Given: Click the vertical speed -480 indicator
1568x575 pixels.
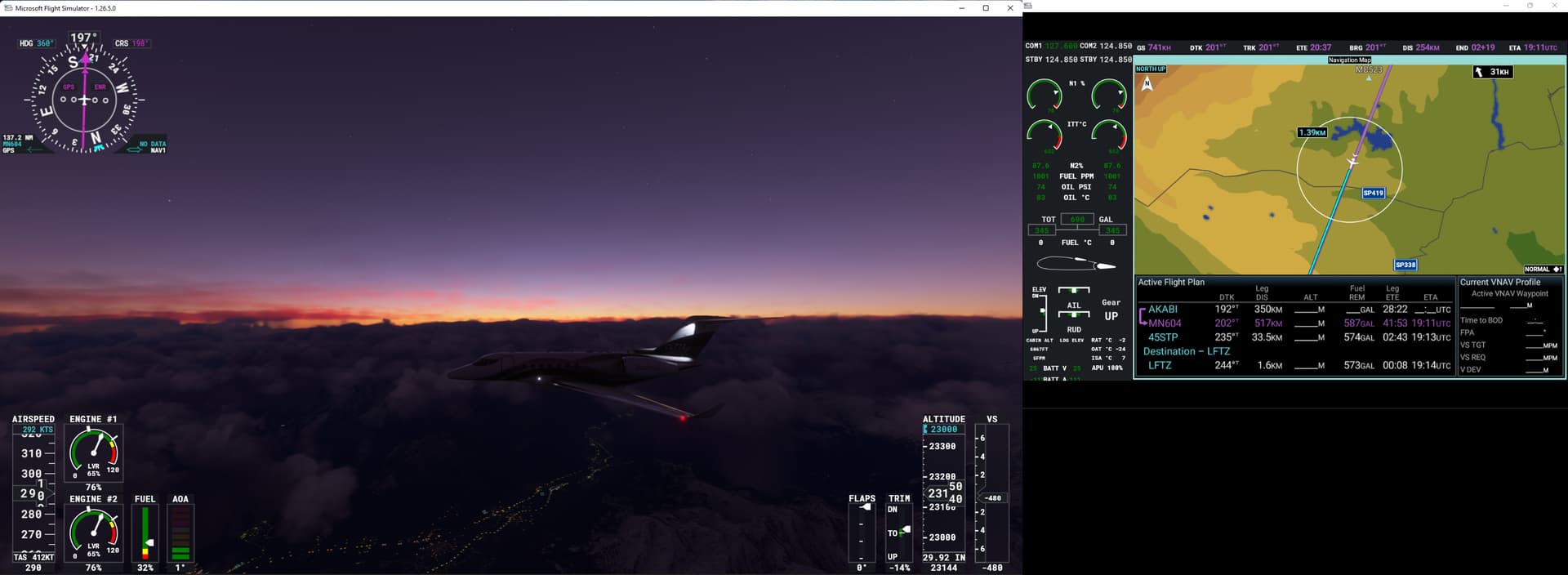Looking at the screenshot, I should [x=992, y=497].
